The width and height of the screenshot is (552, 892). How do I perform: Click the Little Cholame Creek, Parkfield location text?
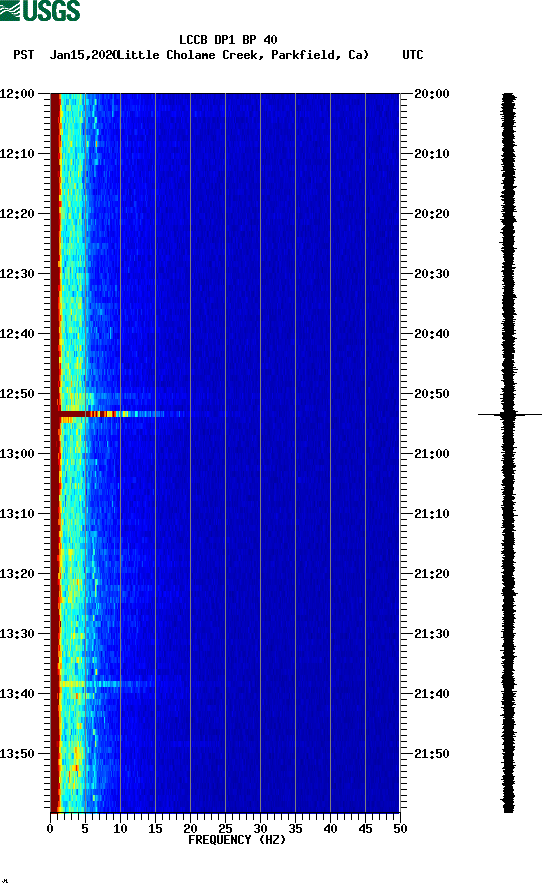[x=242, y=55]
